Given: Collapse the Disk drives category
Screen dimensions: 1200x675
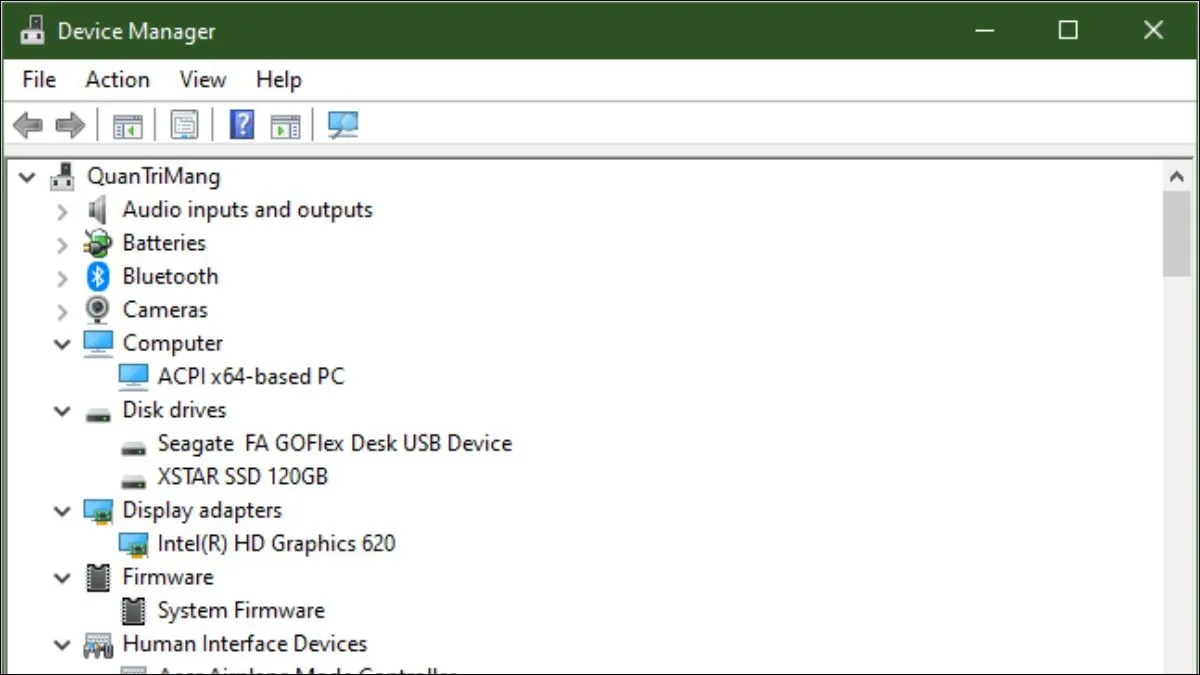Looking at the screenshot, I should [x=62, y=411].
